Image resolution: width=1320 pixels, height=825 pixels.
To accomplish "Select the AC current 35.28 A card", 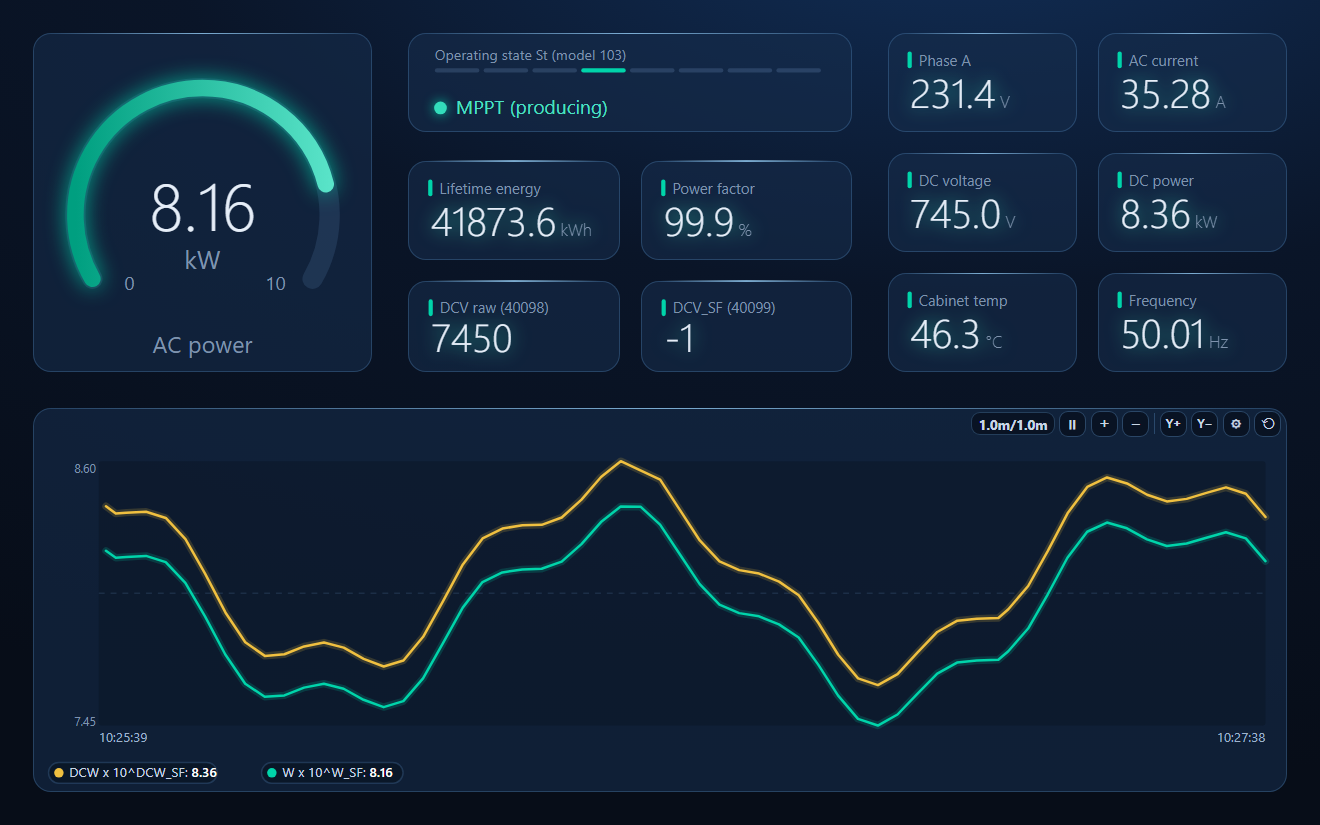I will (1192, 82).
